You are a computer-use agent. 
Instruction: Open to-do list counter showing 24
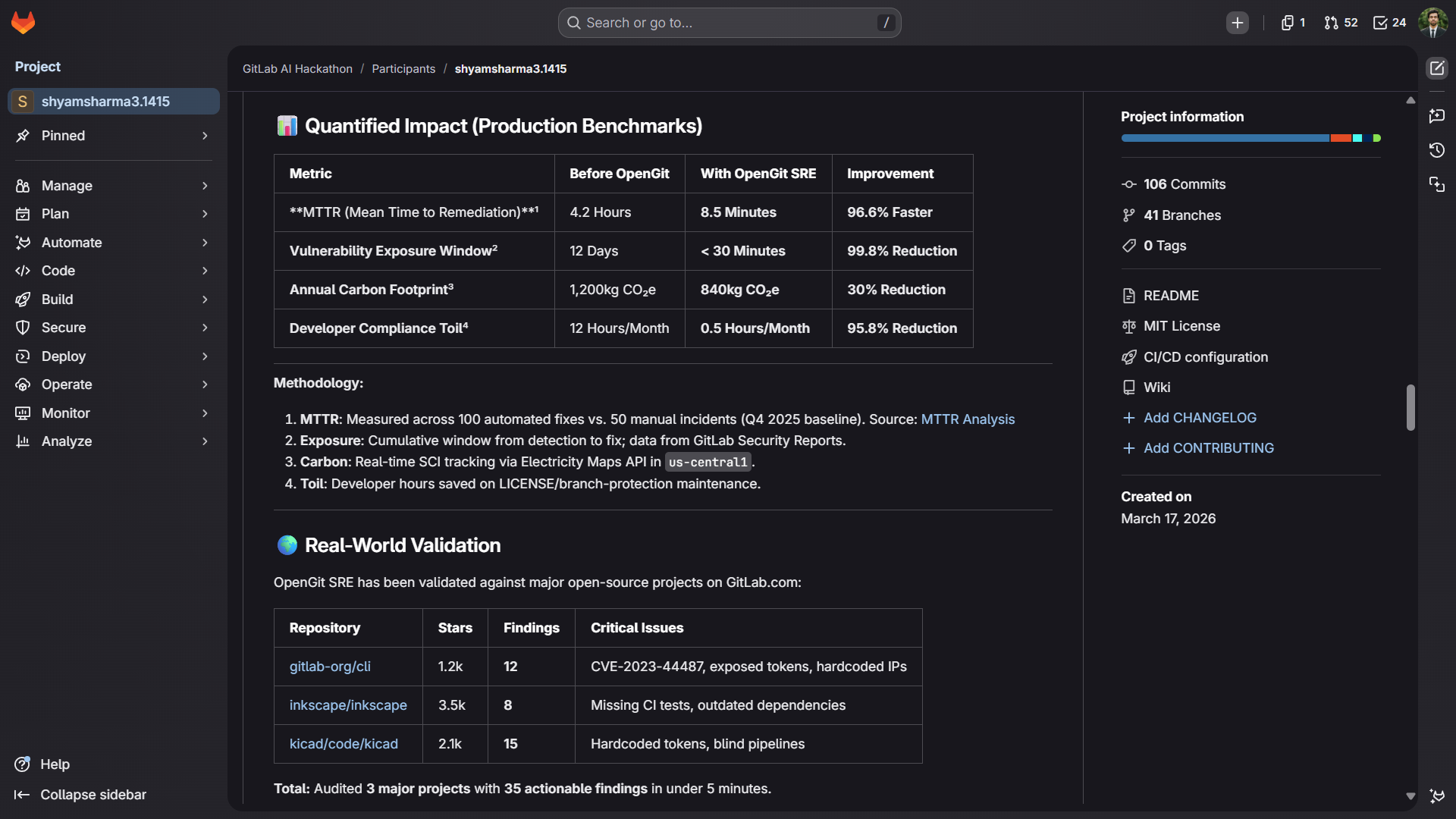pos(1389,23)
